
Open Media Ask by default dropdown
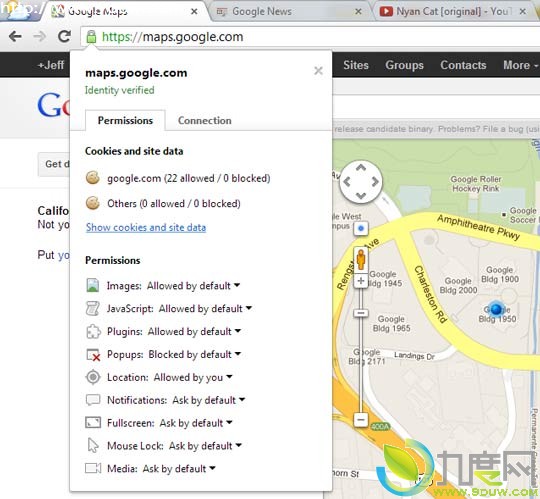click(179, 468)
